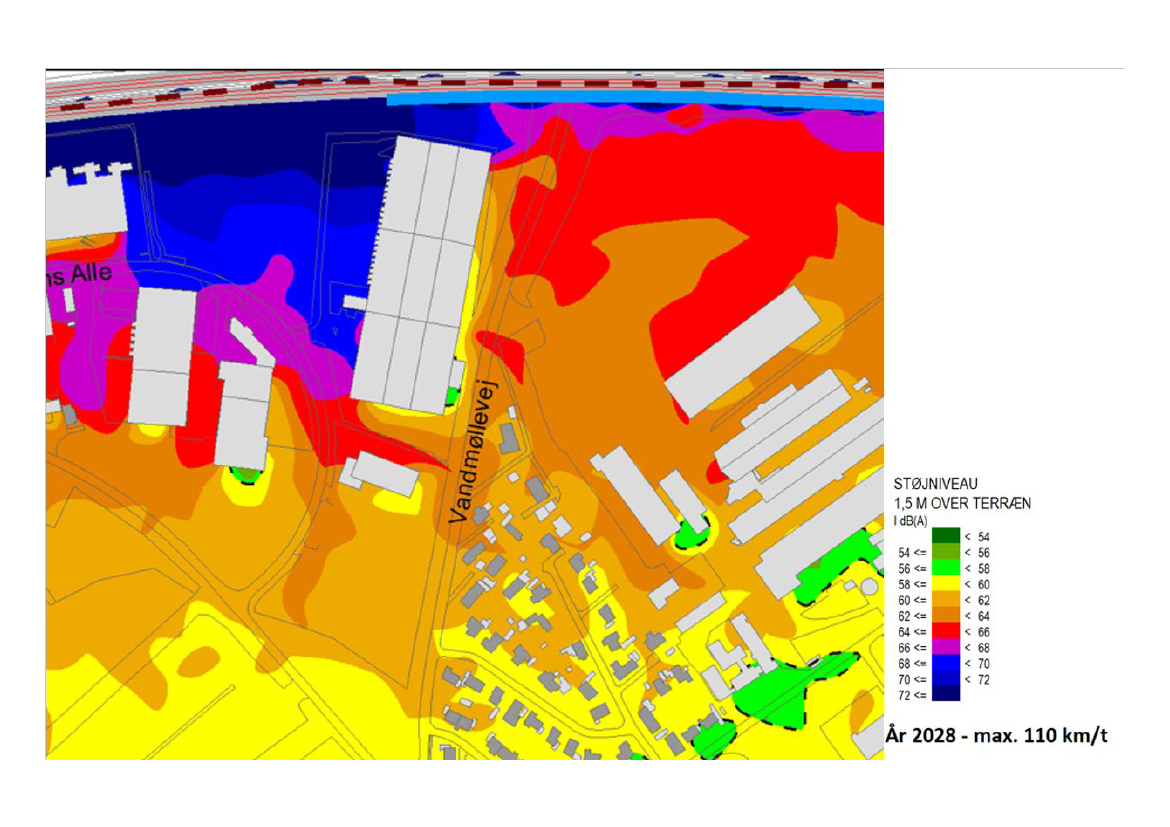The height and width of the screenshot is (827, 1170).
Task: Click the medium blue 70–72 legend swatch
Action: click(945, 678)
